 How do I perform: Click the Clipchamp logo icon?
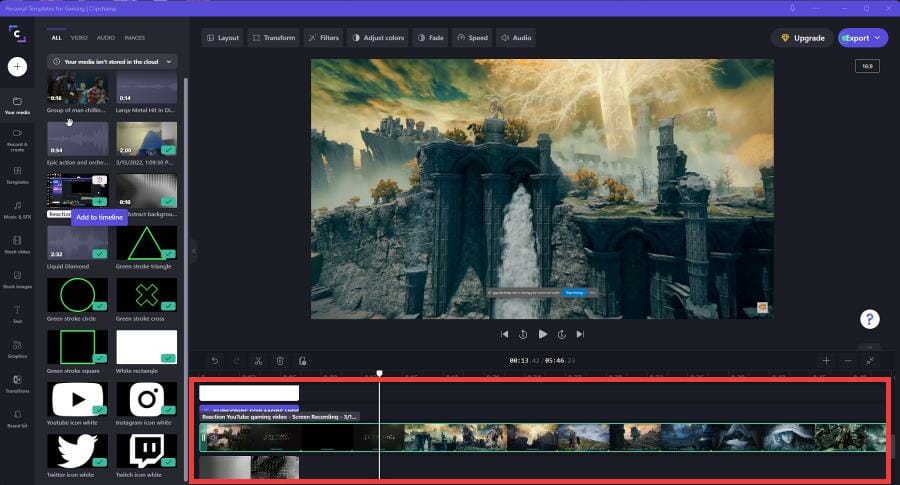17,34
